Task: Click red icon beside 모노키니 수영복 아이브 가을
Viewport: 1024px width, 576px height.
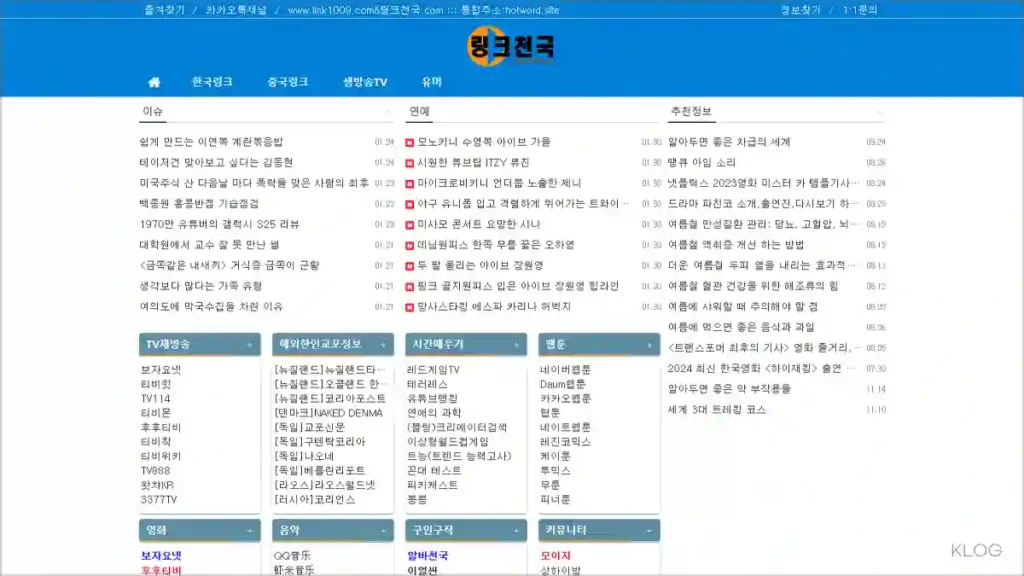Action: [x=410, y=142]
